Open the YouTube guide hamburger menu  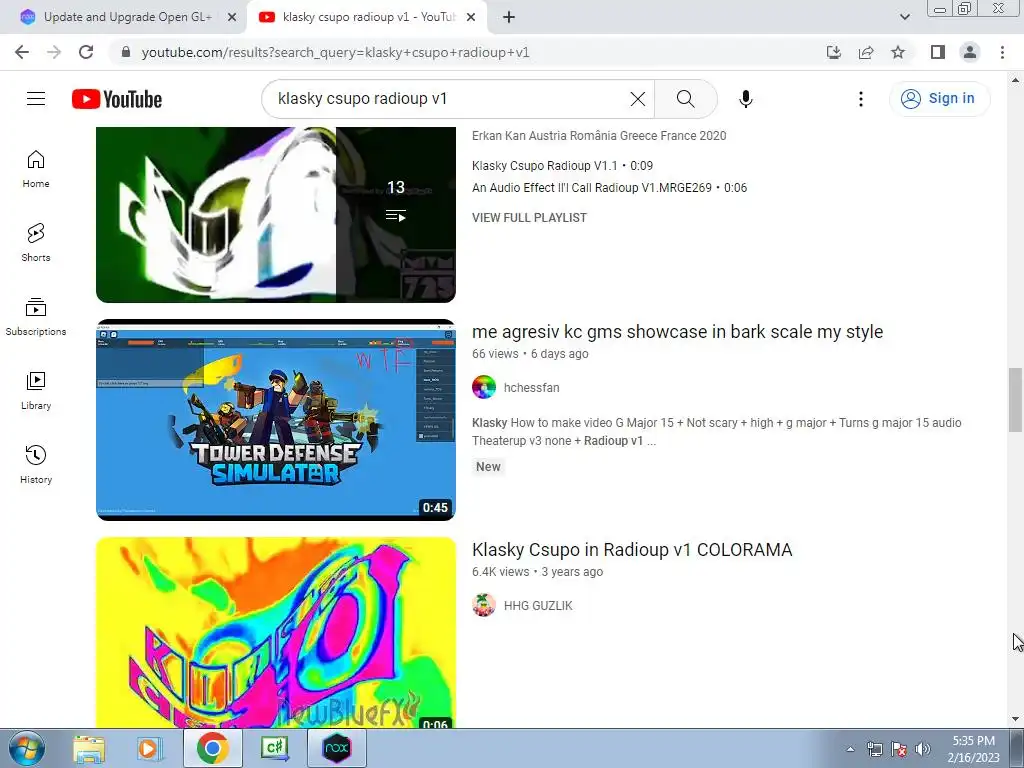pyautogui.click(x=36, y=99)
